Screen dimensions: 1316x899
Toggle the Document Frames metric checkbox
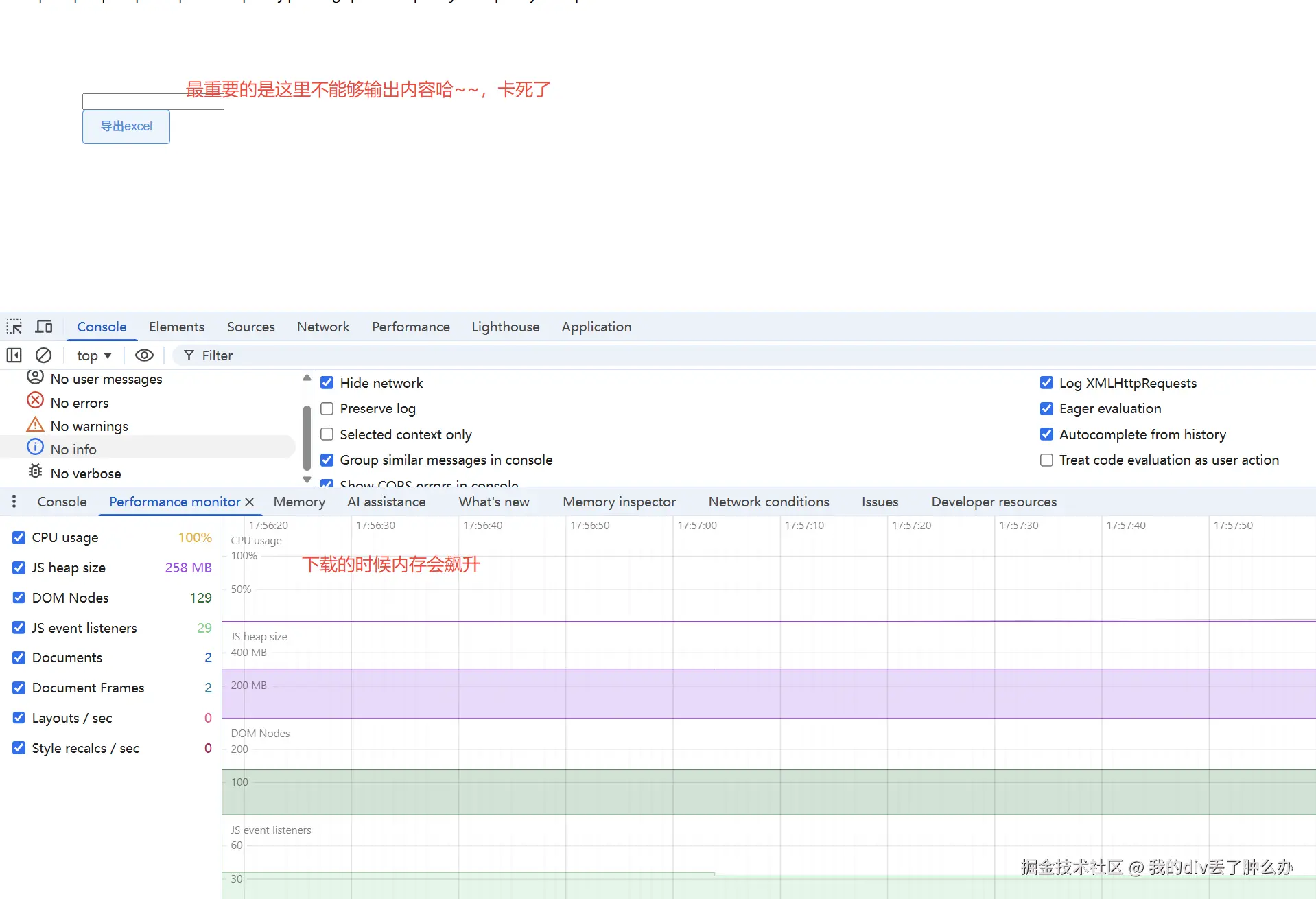coord(19,688)
